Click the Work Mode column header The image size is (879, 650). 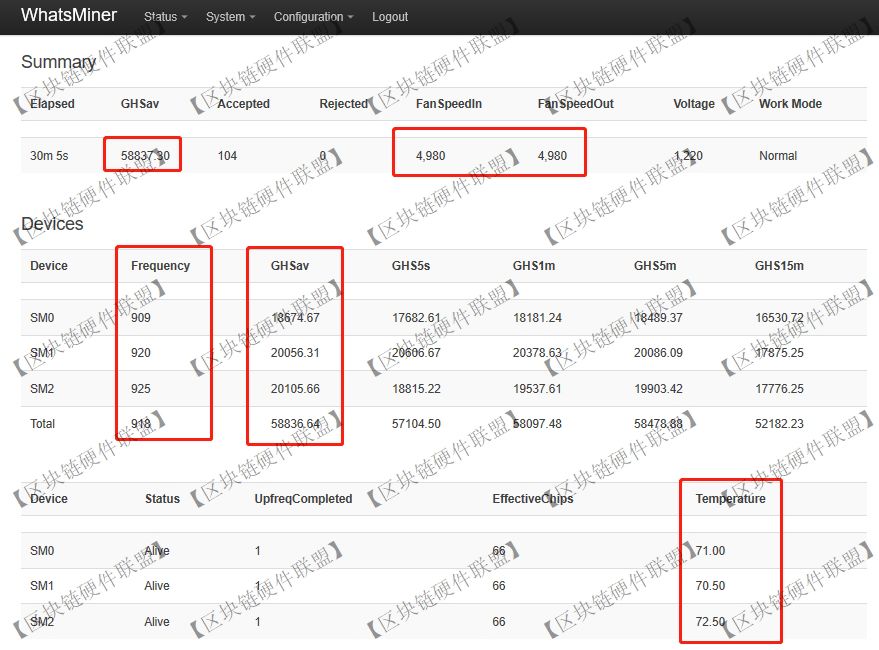point(790,104)
